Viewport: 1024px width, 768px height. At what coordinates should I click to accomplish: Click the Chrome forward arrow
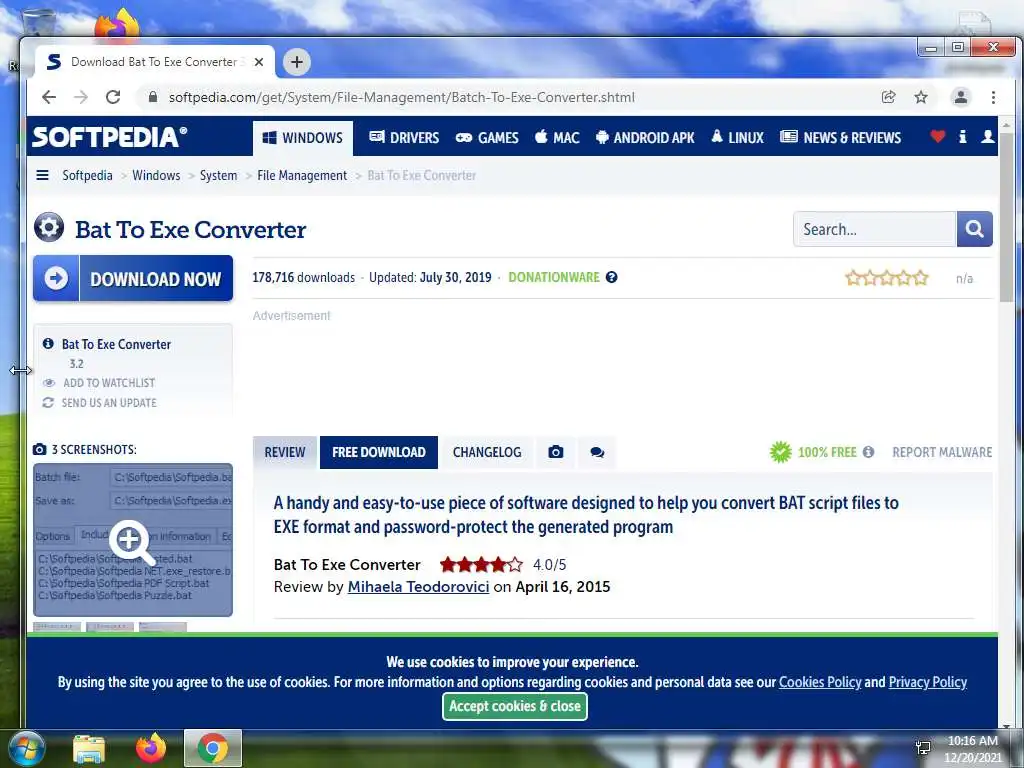[x=81, y=97]
